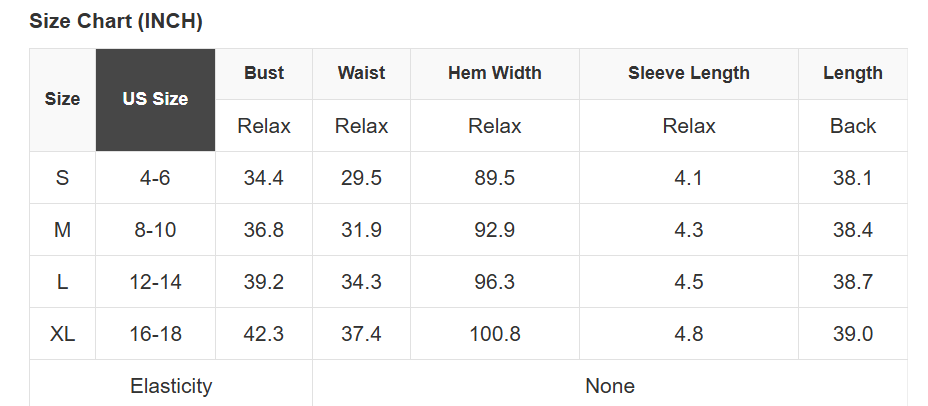Click bust value 36.8
Screen dimensions: 928x406
264,230
